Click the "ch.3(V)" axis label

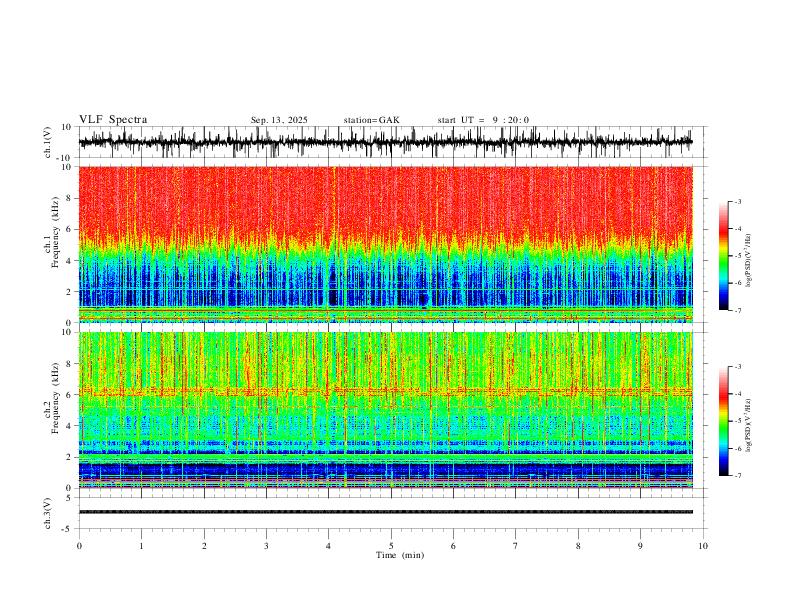click(x=48, y=513)
